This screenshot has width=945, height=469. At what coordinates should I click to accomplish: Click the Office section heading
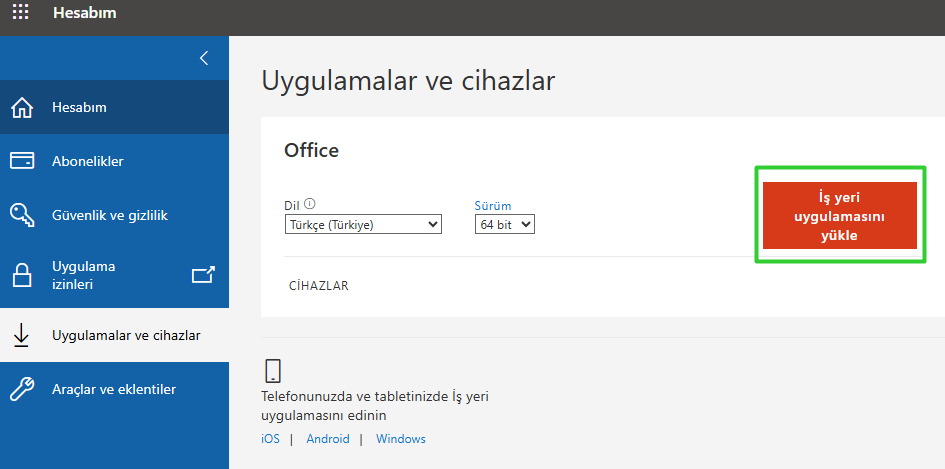pyautogui.click(x=312, y=150)
